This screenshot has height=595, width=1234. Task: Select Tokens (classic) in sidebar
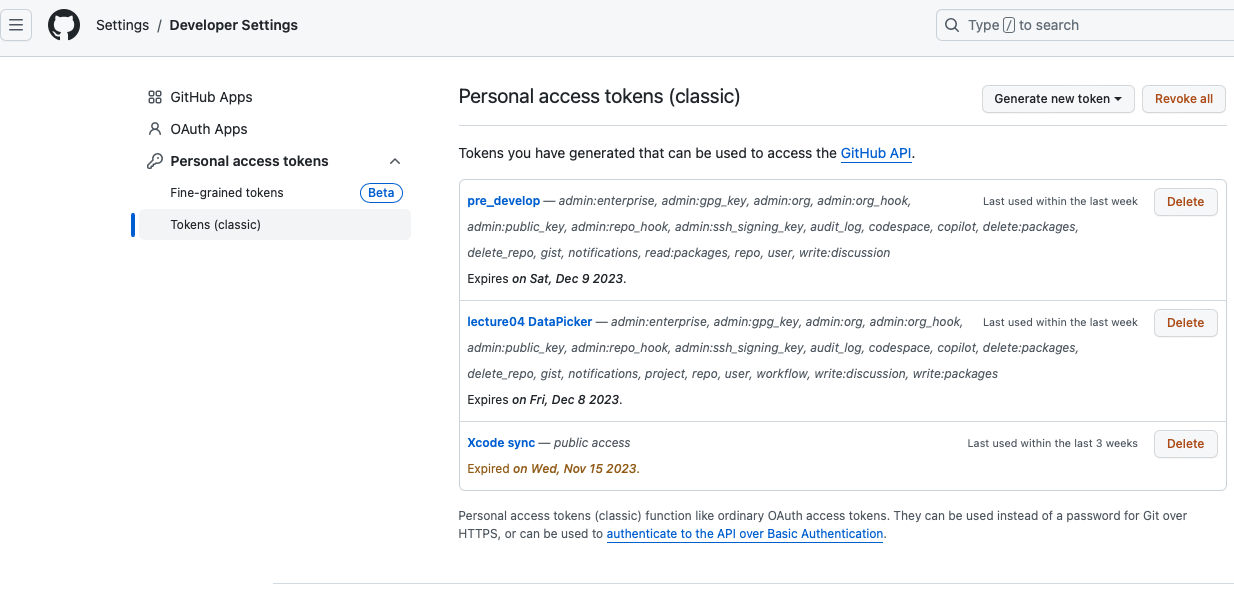(x=216, y=225)
